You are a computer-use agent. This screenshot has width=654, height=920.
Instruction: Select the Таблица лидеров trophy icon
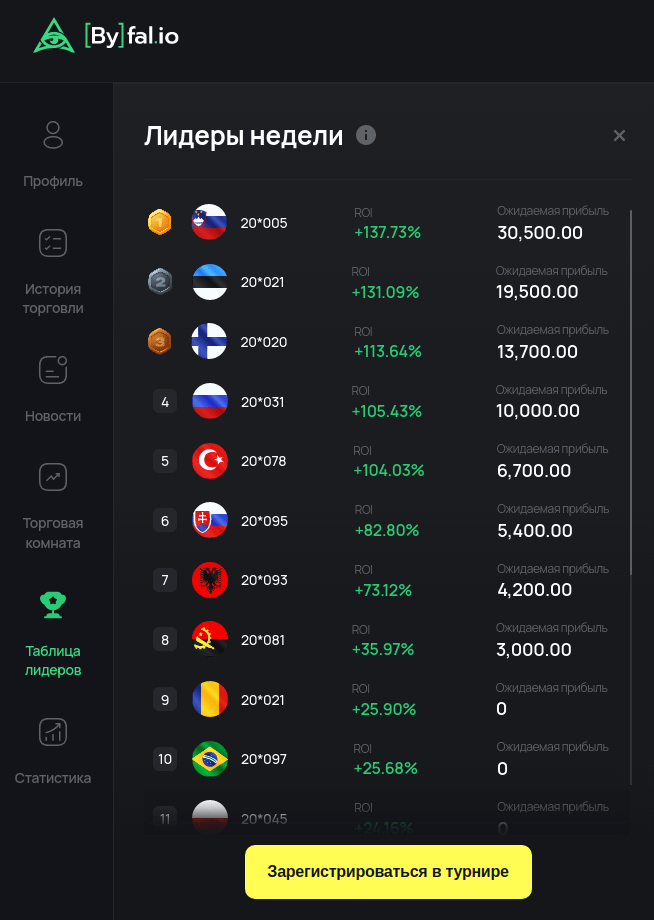tap(53, 603)
